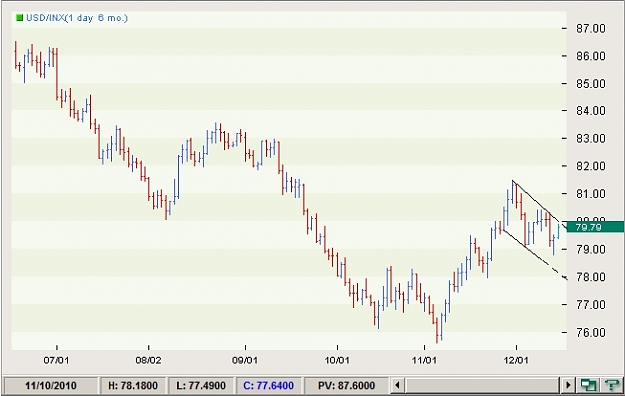This screenshot has width=625, height=396.
Task: Click the left scroll arrow of chart scrollbar
Action: [397, 386]
